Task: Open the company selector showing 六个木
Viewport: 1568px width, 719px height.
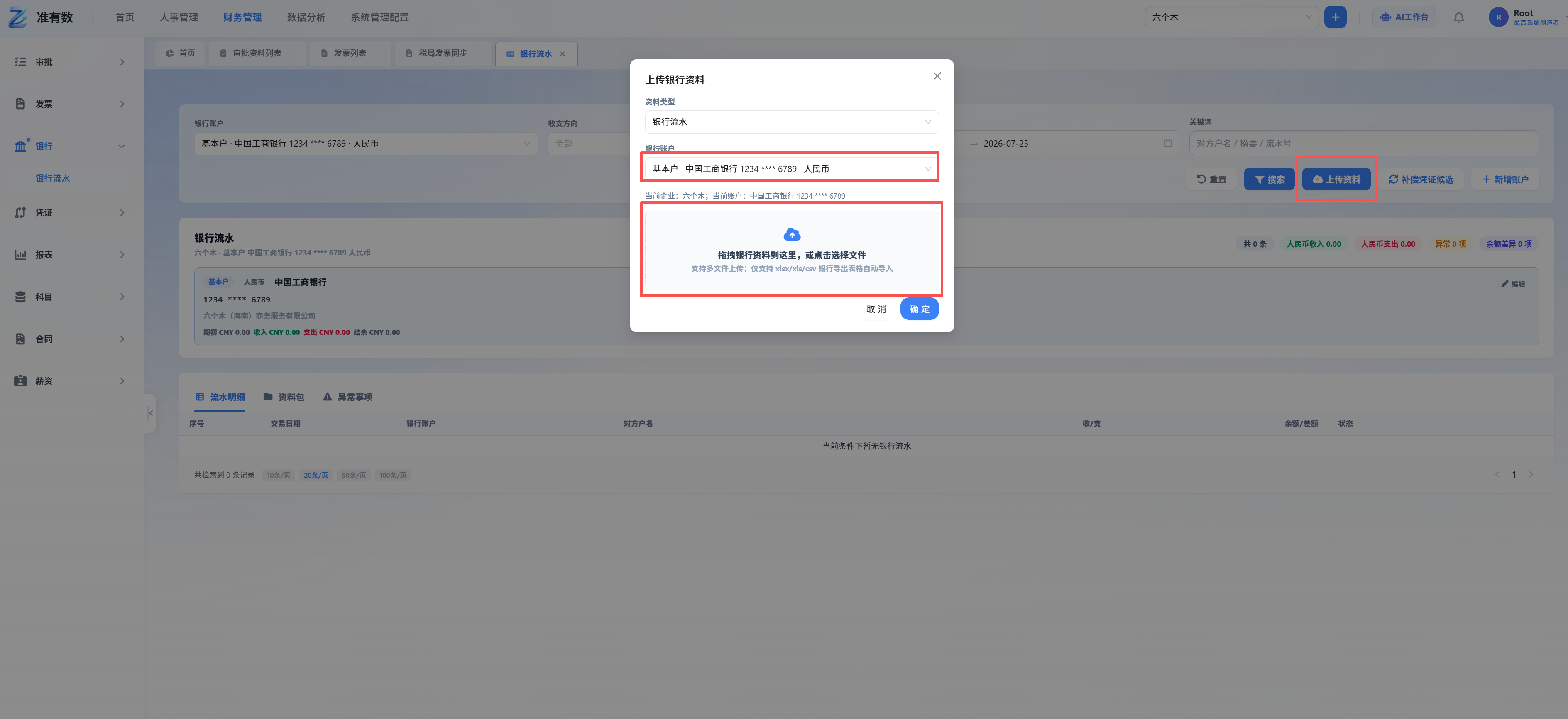Action: coord(1231,17)
